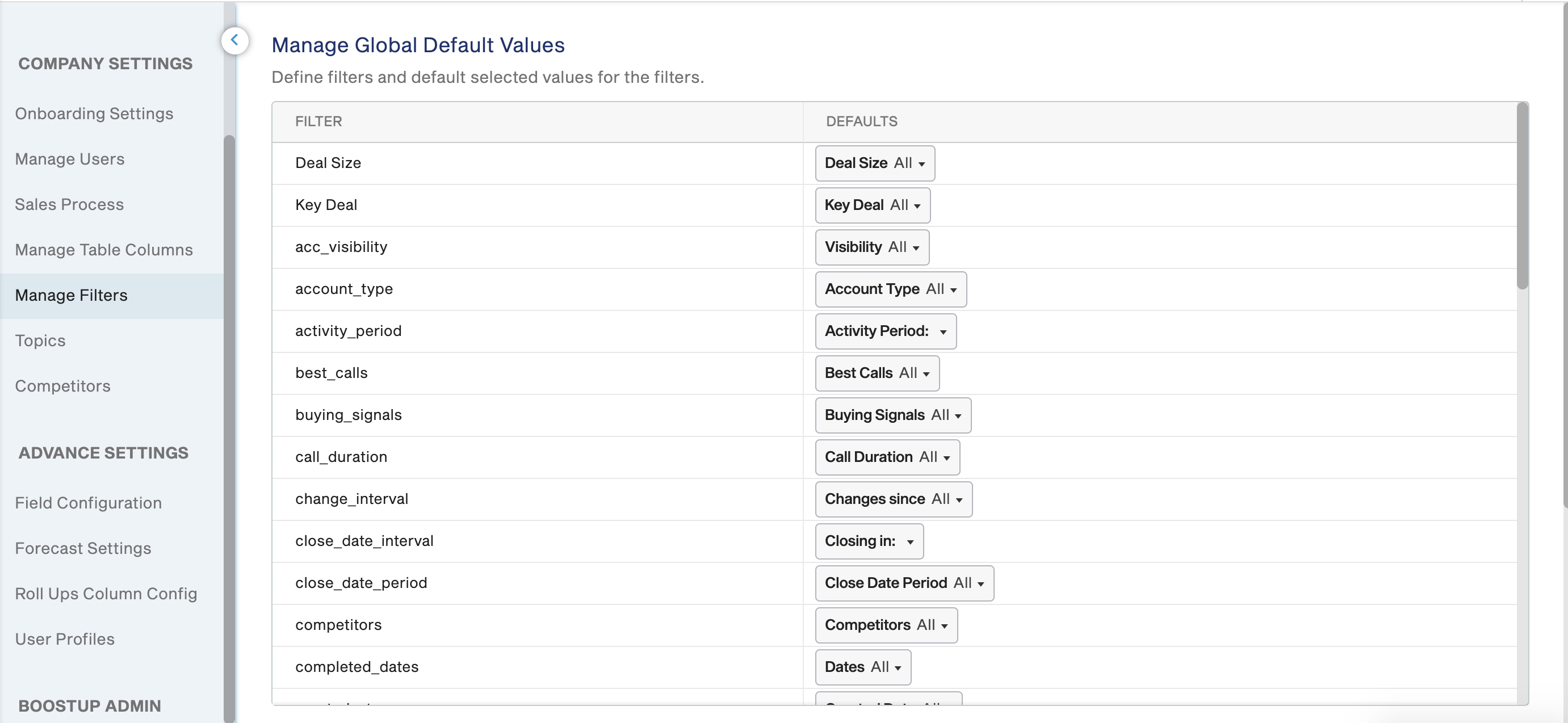Expand the Close Date Period dropdown
The image size is (1568, 723).
pyautogui.click(x=904, y=583)
